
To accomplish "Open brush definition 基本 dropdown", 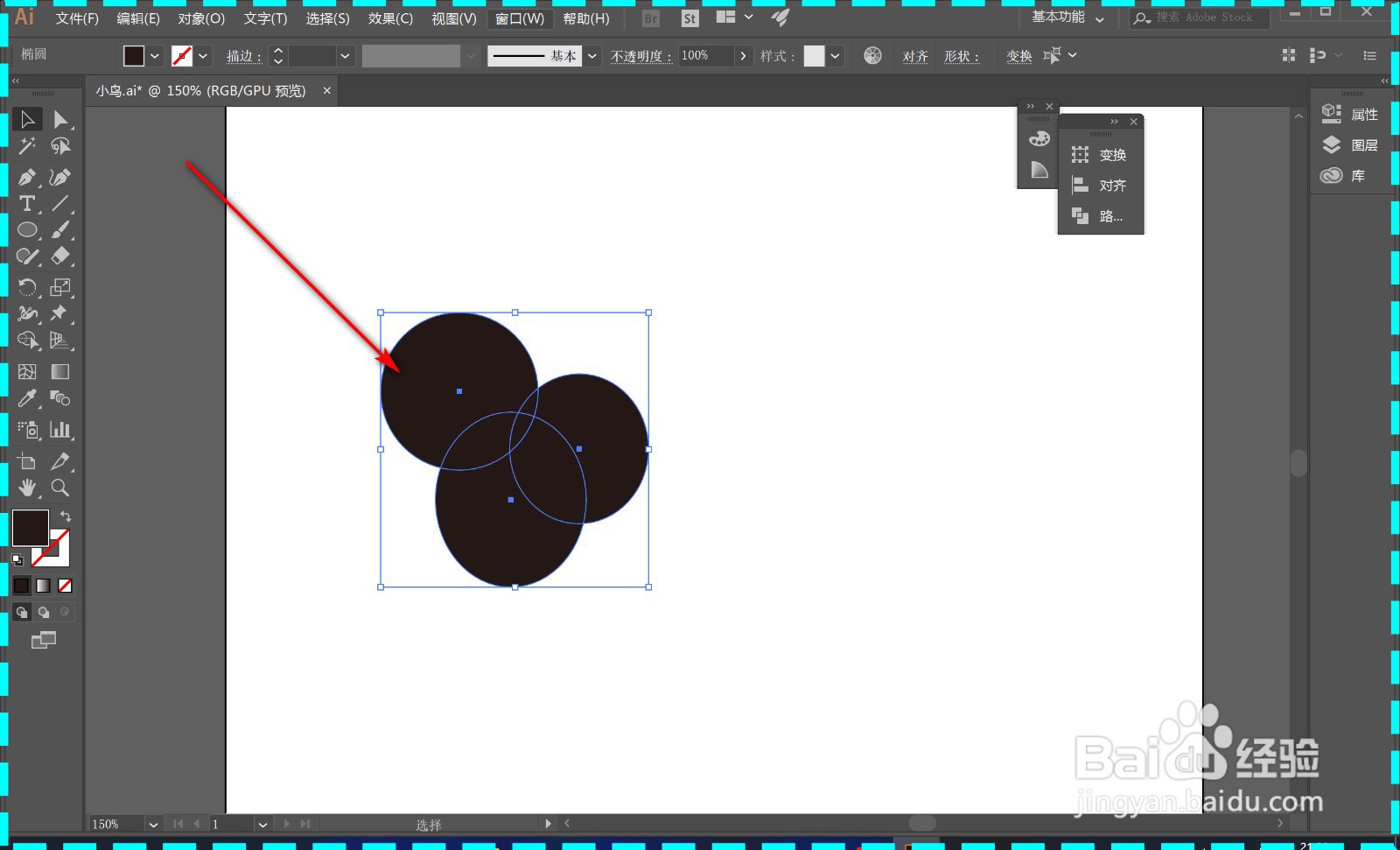I will [x=592, y=56].
